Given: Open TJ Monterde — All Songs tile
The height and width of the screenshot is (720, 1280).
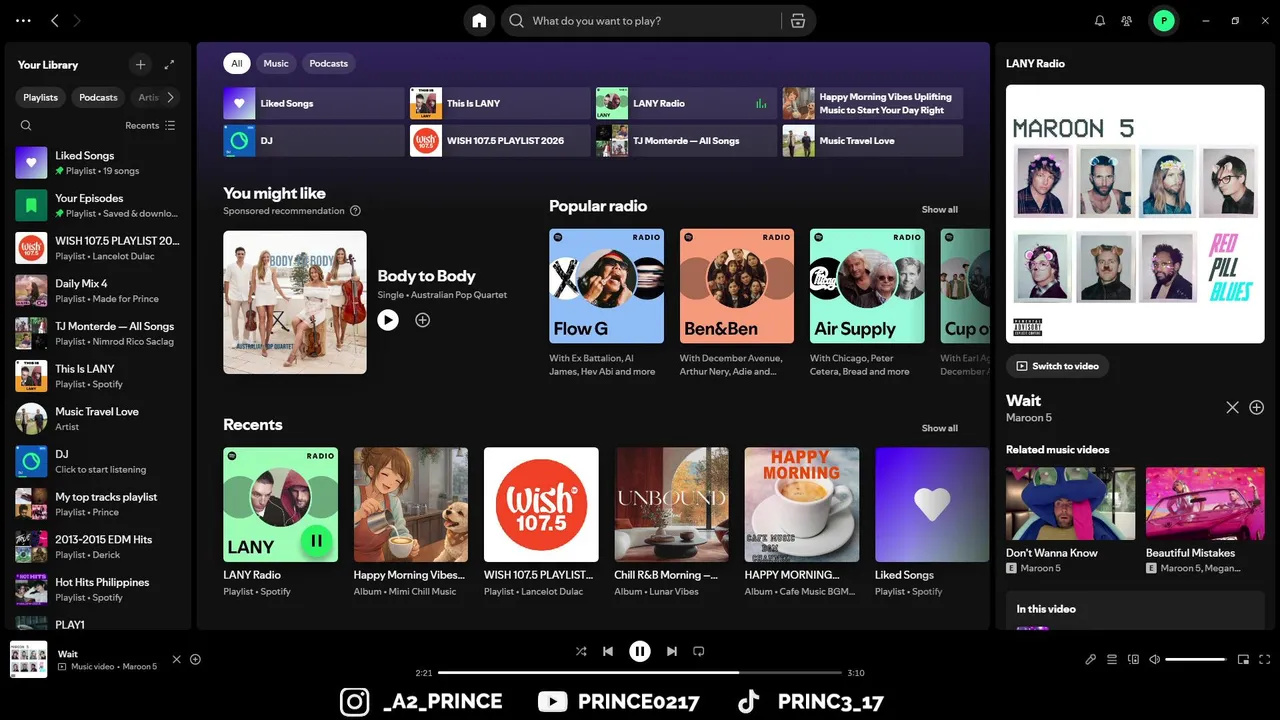Looking at the screenshot, I should [686, 140].
